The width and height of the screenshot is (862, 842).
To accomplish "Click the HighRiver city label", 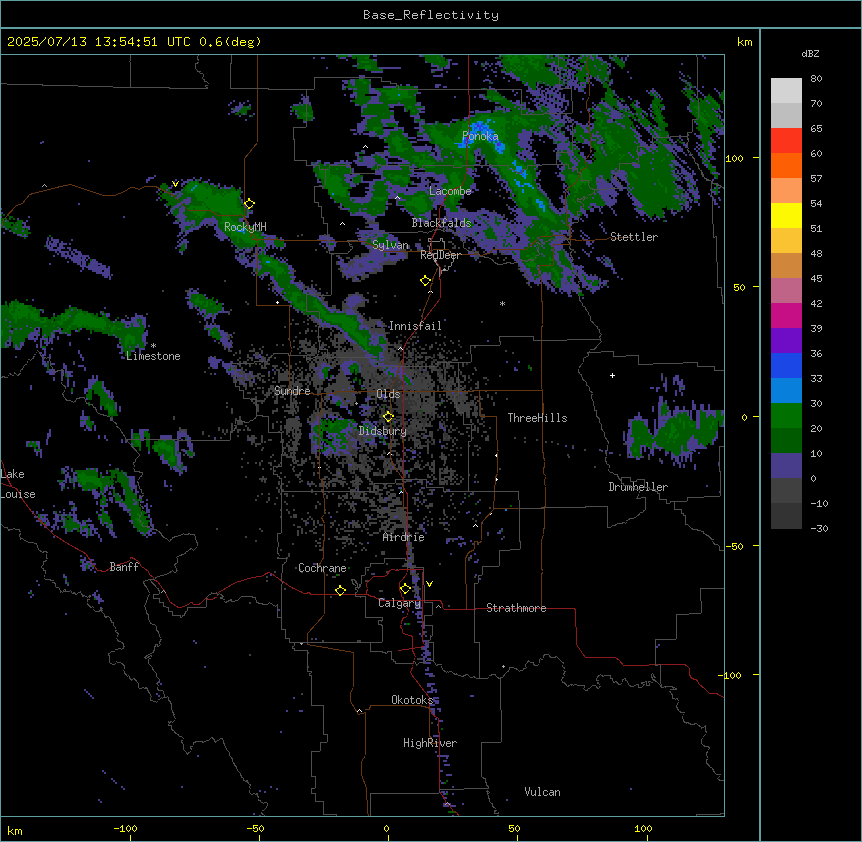I will pos(430,743).
